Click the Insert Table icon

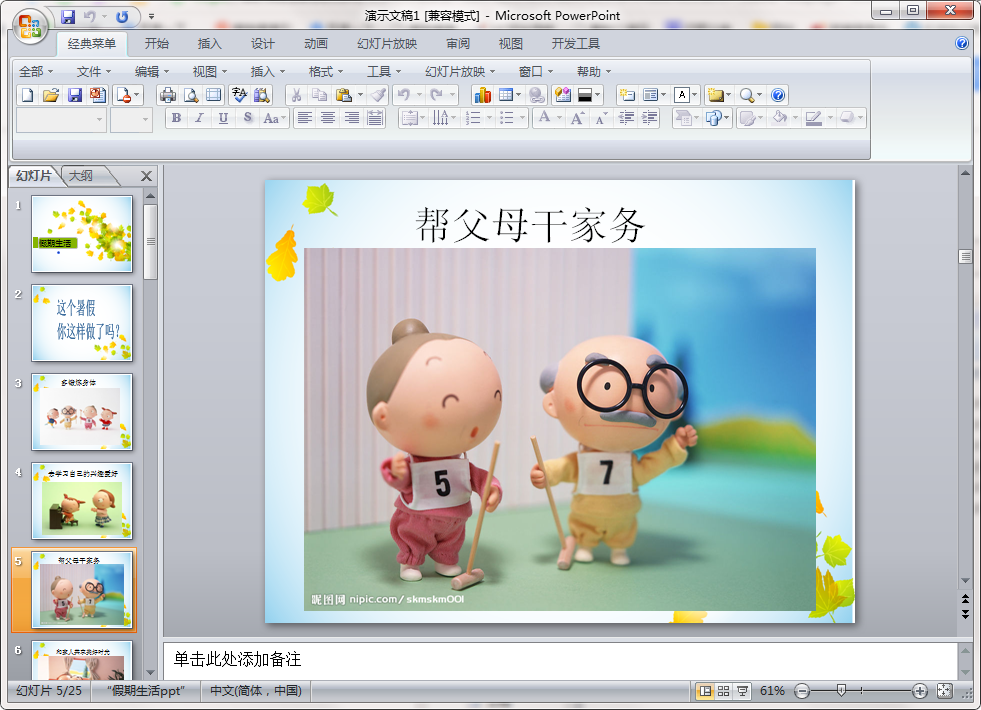point(506,95)
